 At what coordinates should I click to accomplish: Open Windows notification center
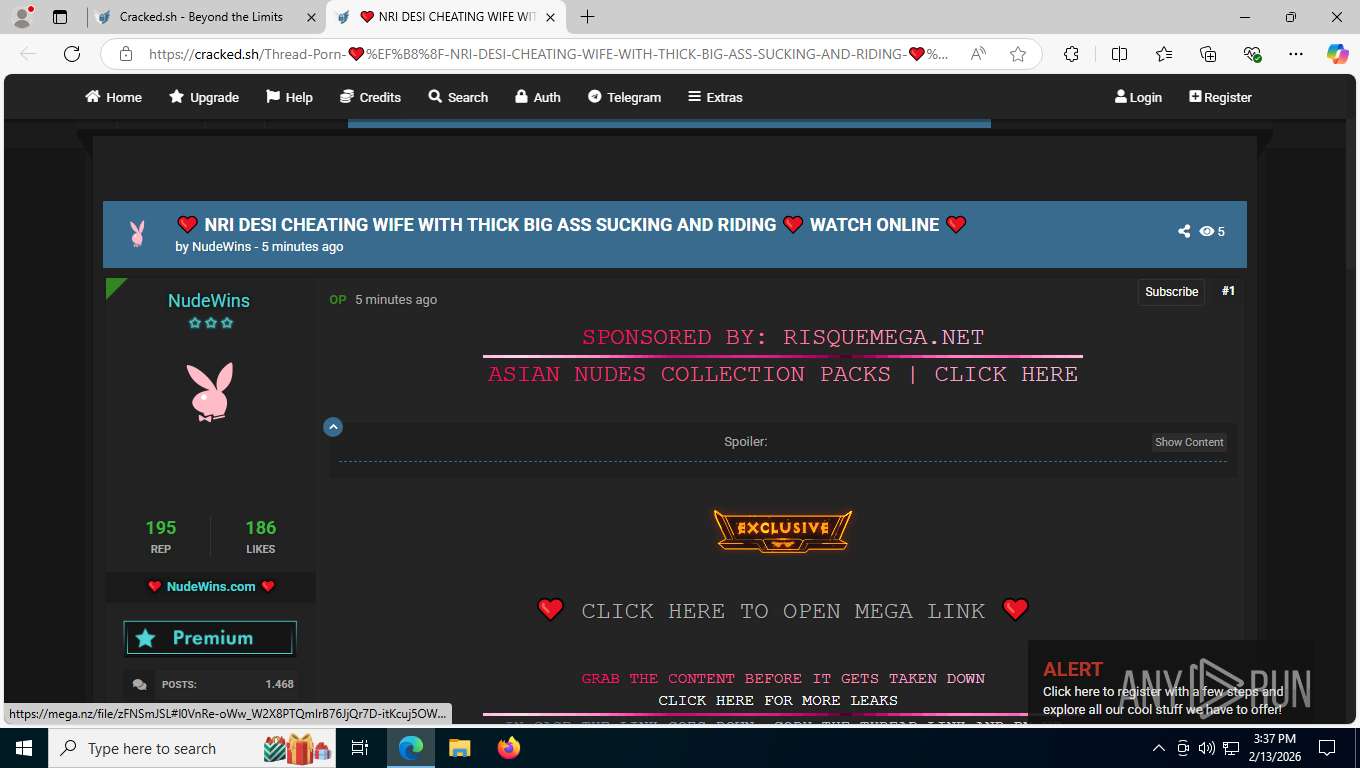click(1327, 748)
